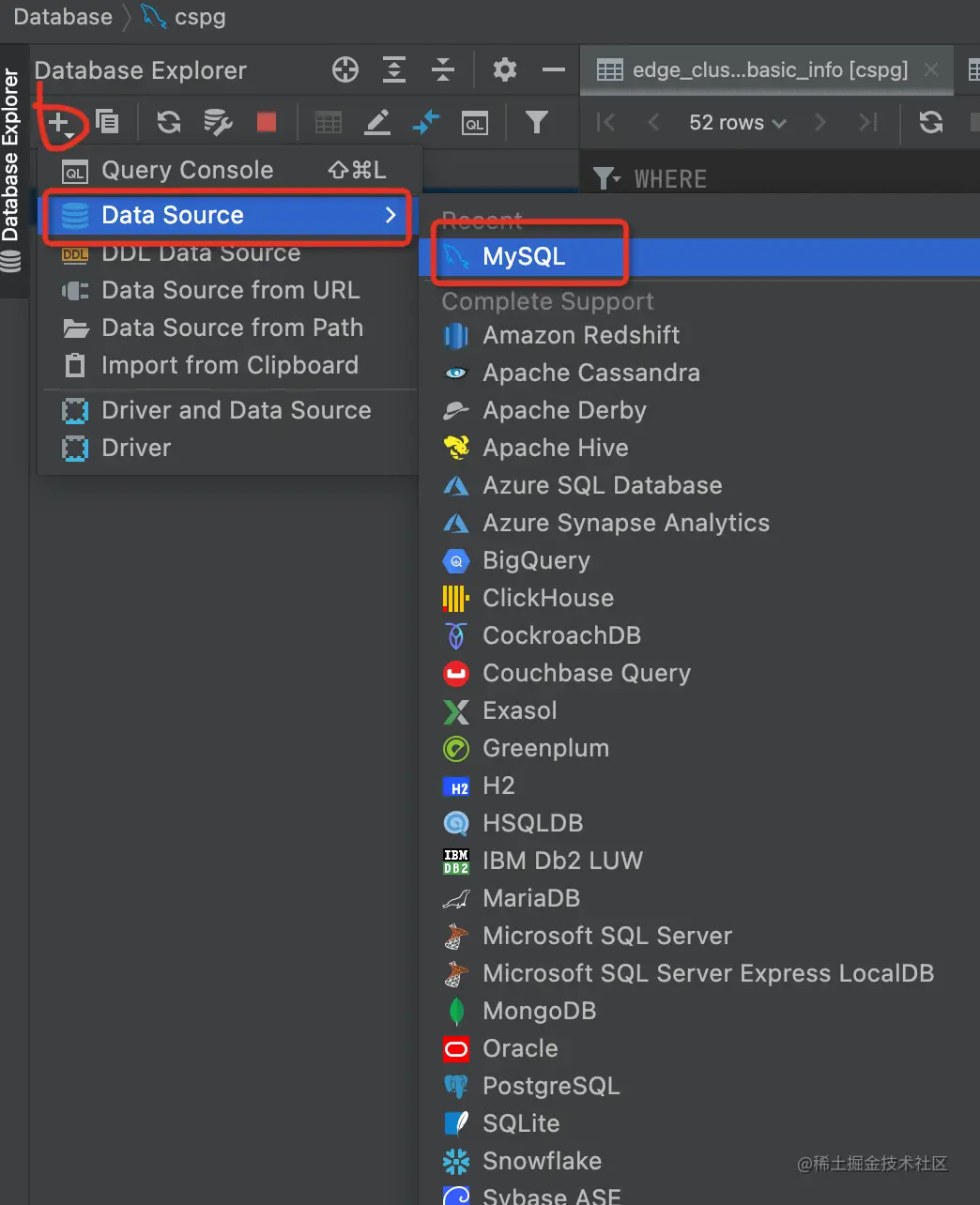Choose ClickHouse data source
The image size is (980, 1205).
pos(699,598)
